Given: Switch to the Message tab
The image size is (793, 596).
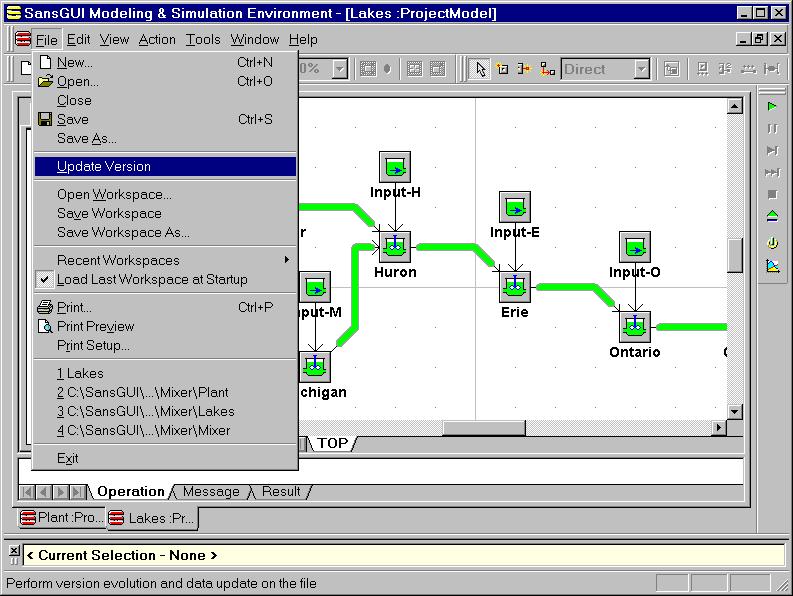Looking at the screenshot, I should [x=211, y=491].
